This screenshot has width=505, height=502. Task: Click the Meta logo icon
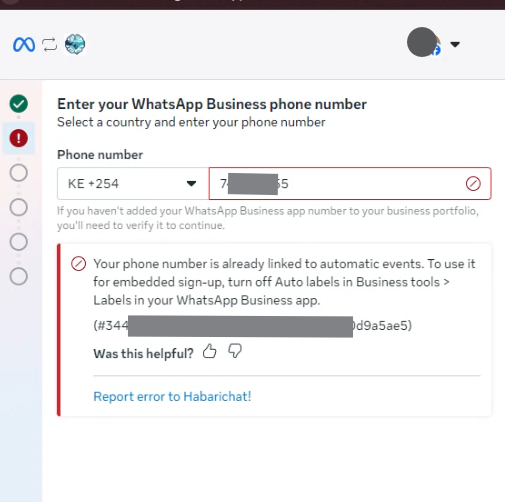click(24, 44)
